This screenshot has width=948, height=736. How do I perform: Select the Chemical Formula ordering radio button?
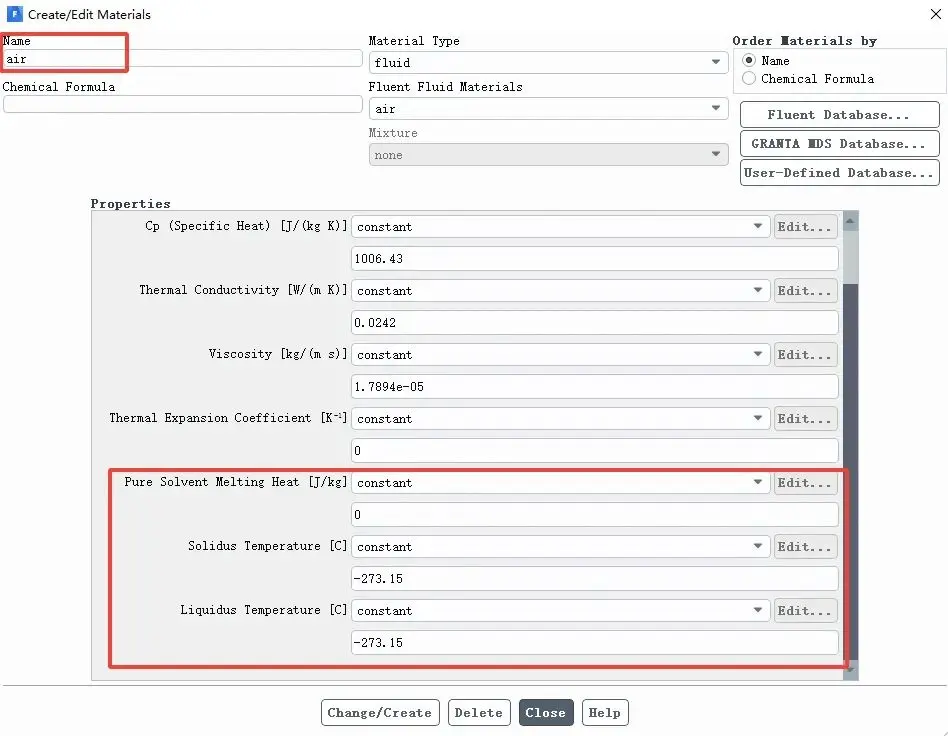[x=749, y=78]
